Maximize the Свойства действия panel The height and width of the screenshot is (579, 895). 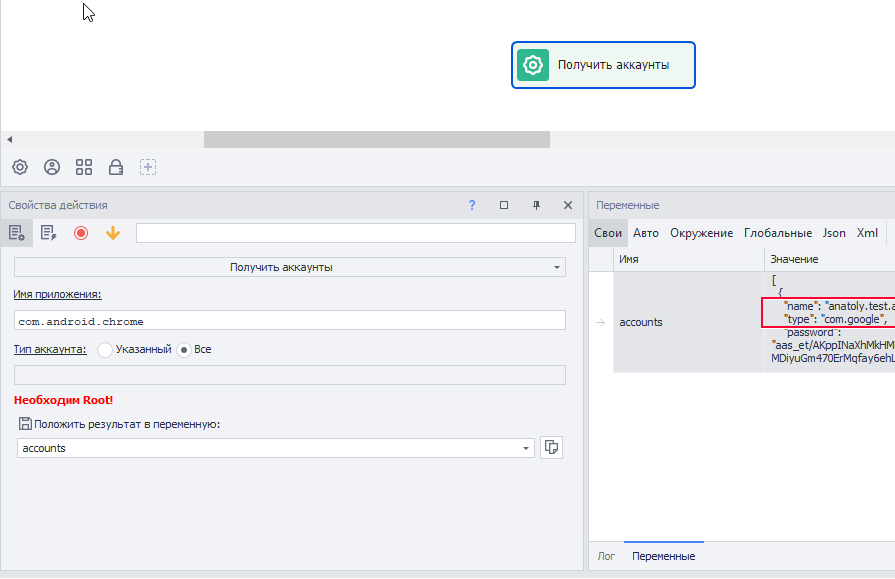tap(503, 205)
